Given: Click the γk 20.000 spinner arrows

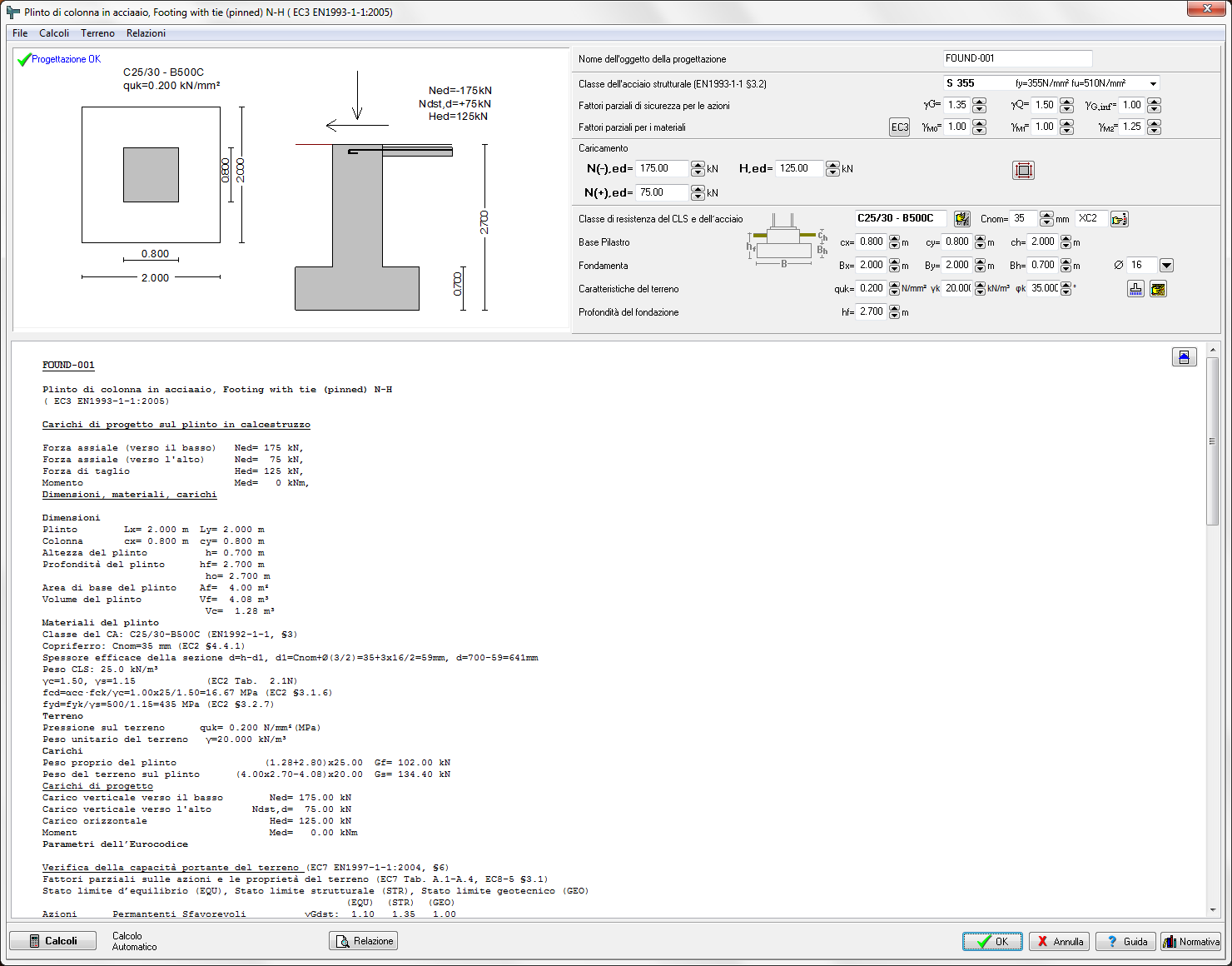Looking at the screenshot, I should tap(980, 289).
